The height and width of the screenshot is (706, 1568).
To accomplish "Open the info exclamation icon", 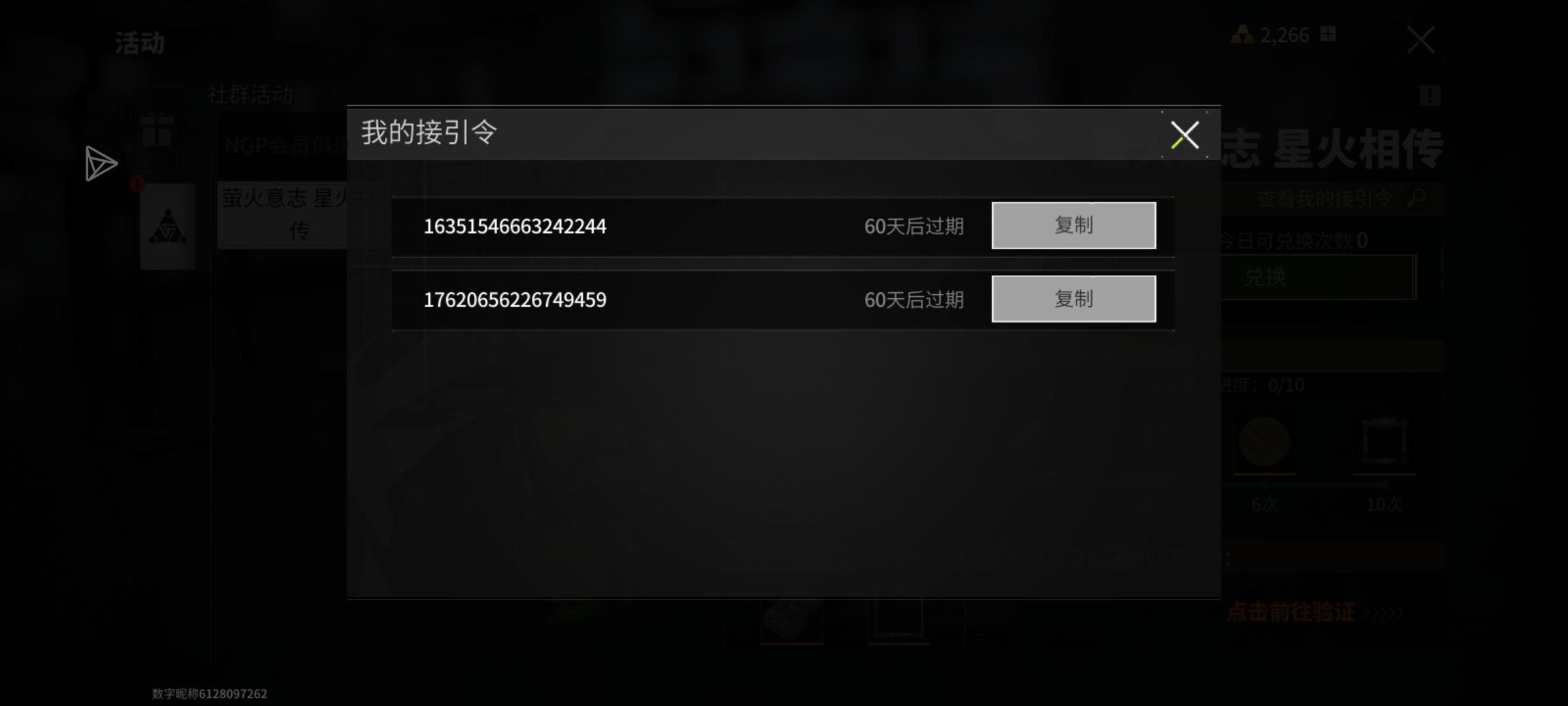I will (x=1429, y=95).
